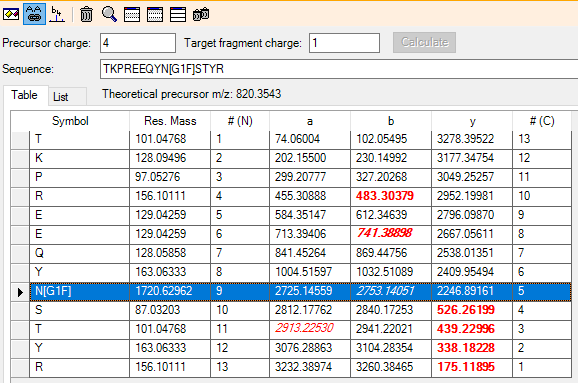This screenshot has width=578, height=383.
Task: Click row header for first T row
Action: tap(20, 140)
